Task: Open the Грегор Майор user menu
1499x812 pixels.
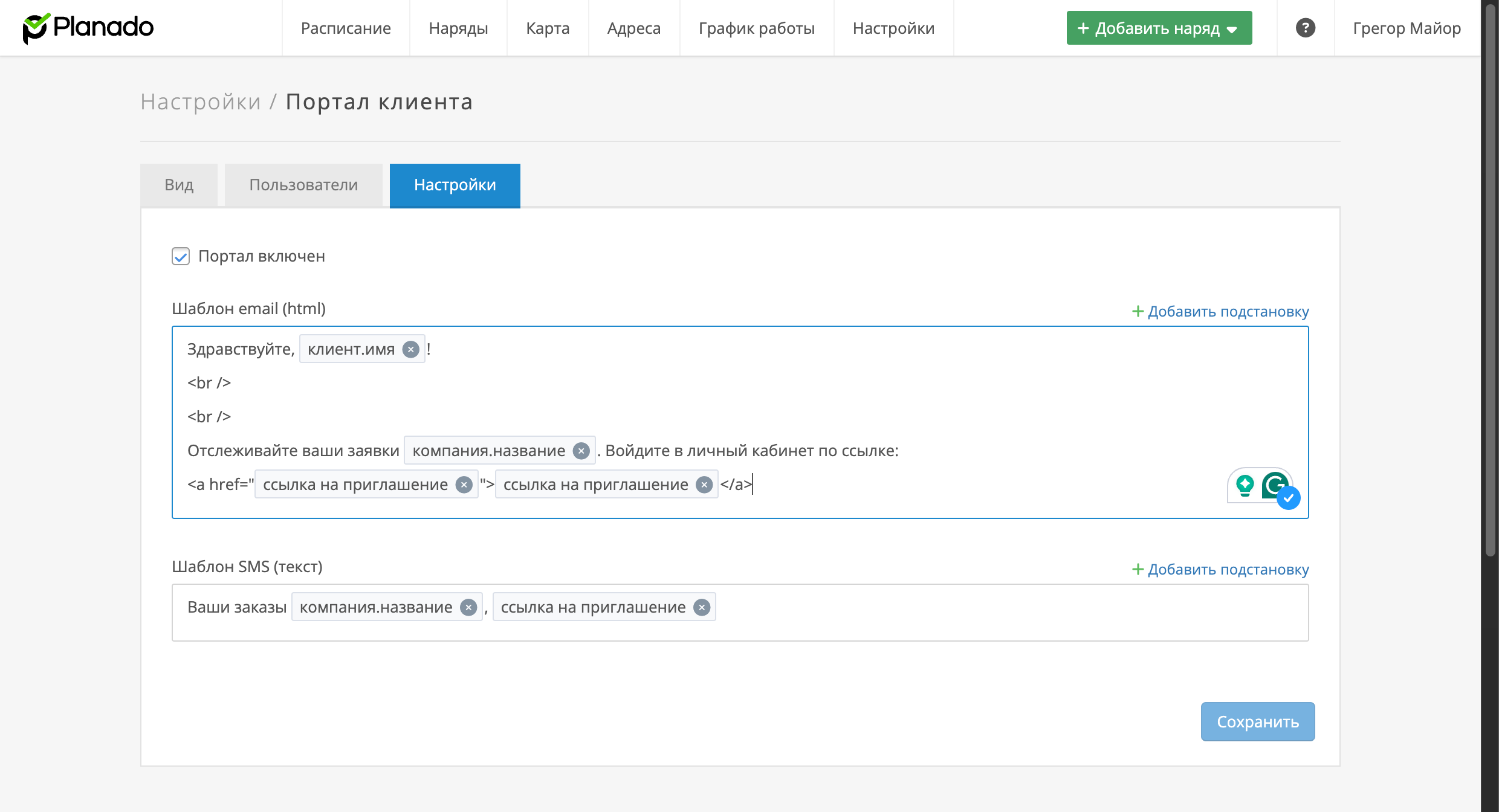Action: click(x=1407, y=28)
